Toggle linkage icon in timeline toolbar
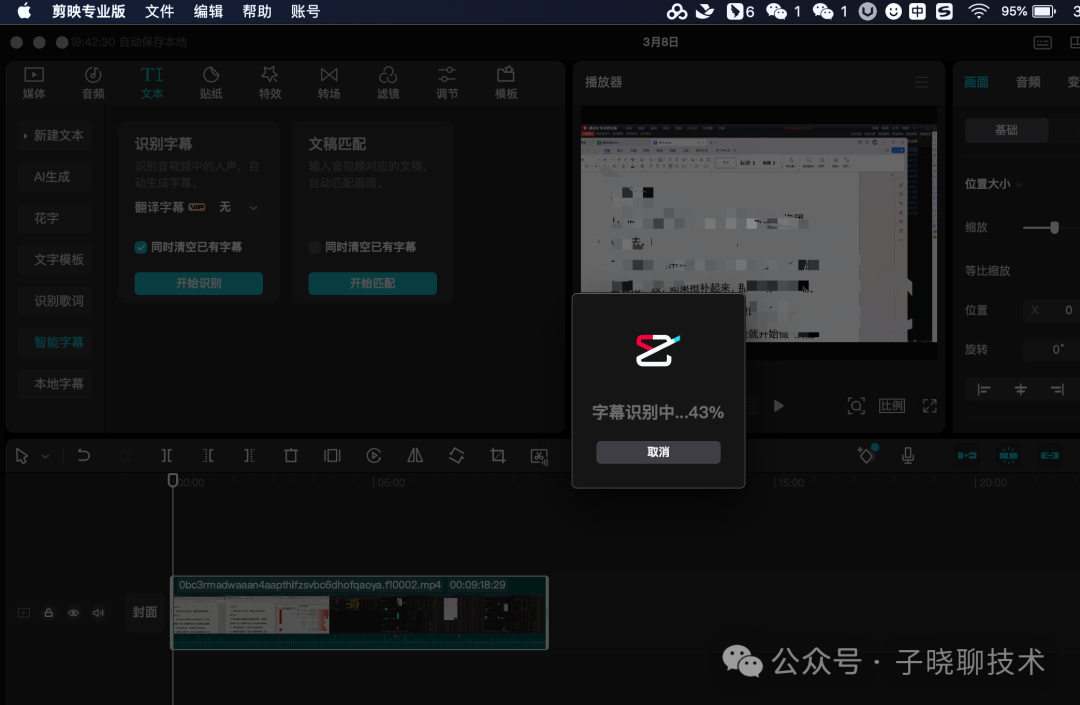This screenshot has height=705, width=1080. [1050, 456]
